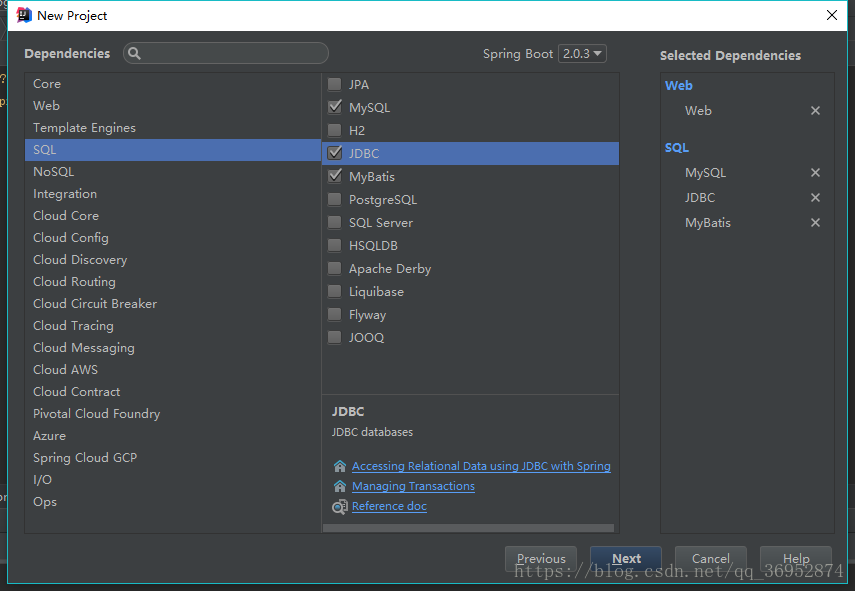
Task: Select the SQL category
Action: pyautogui.click(x=173, y=150)
